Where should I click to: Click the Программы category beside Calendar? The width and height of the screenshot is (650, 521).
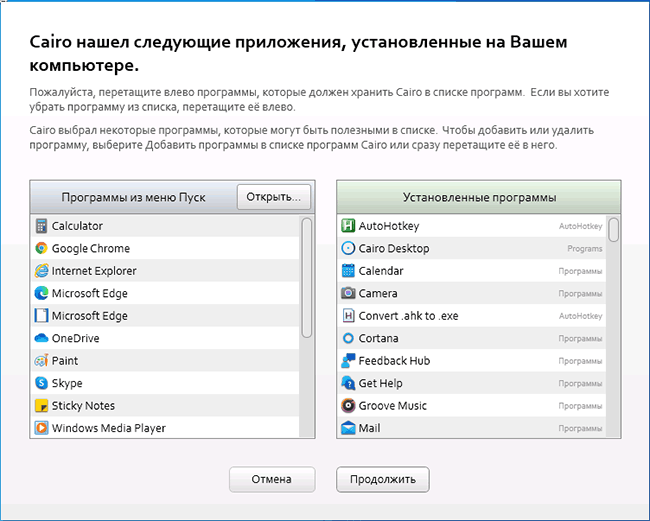pos(580,271)
